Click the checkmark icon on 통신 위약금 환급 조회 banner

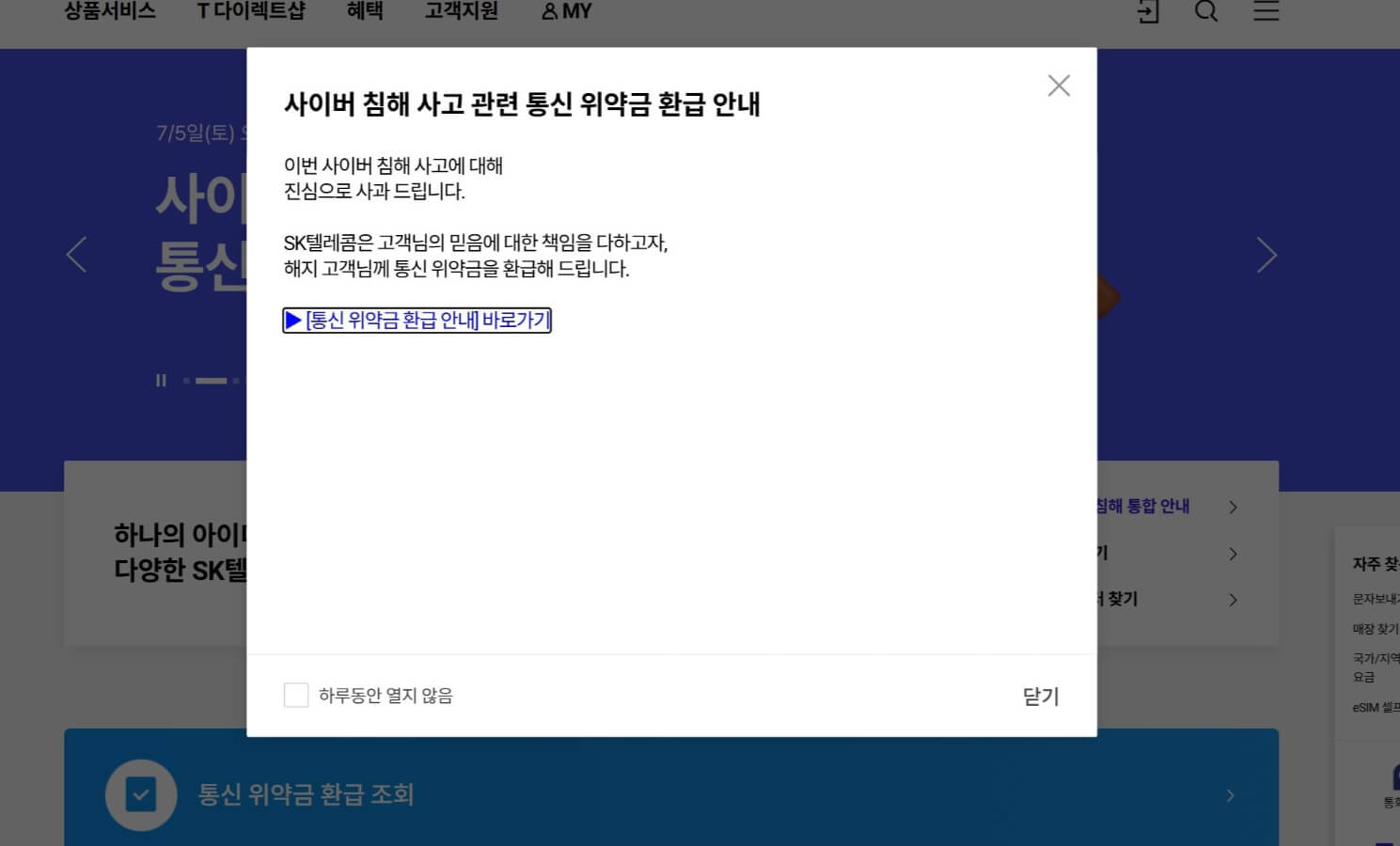pyautogui.click(x=140, y=794)
